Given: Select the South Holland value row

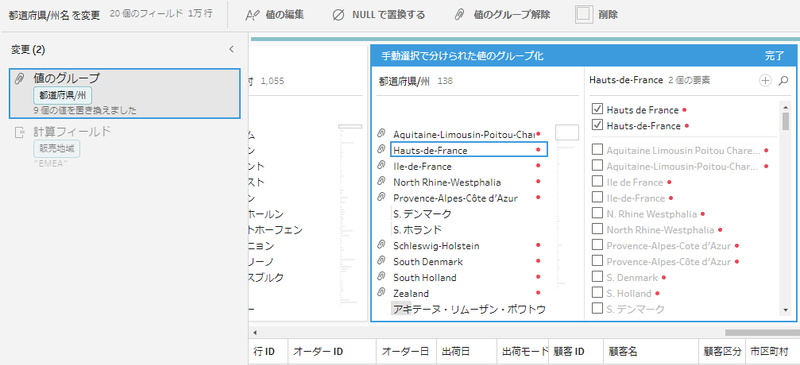Looking at the screenshot, I should tap(468, 277).
